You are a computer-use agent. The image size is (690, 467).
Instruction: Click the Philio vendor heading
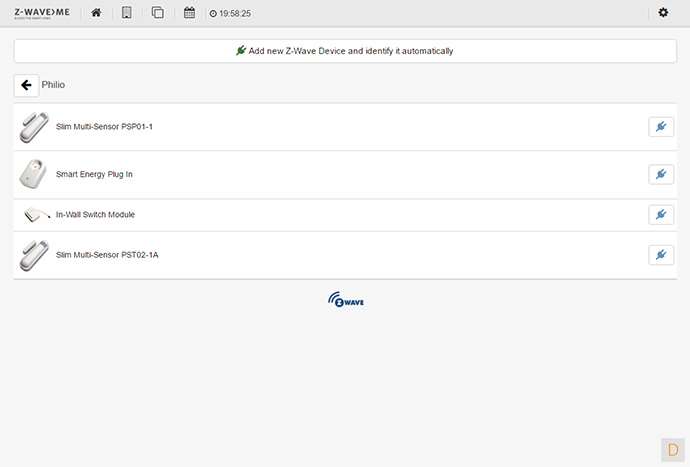tap(53, 85)
